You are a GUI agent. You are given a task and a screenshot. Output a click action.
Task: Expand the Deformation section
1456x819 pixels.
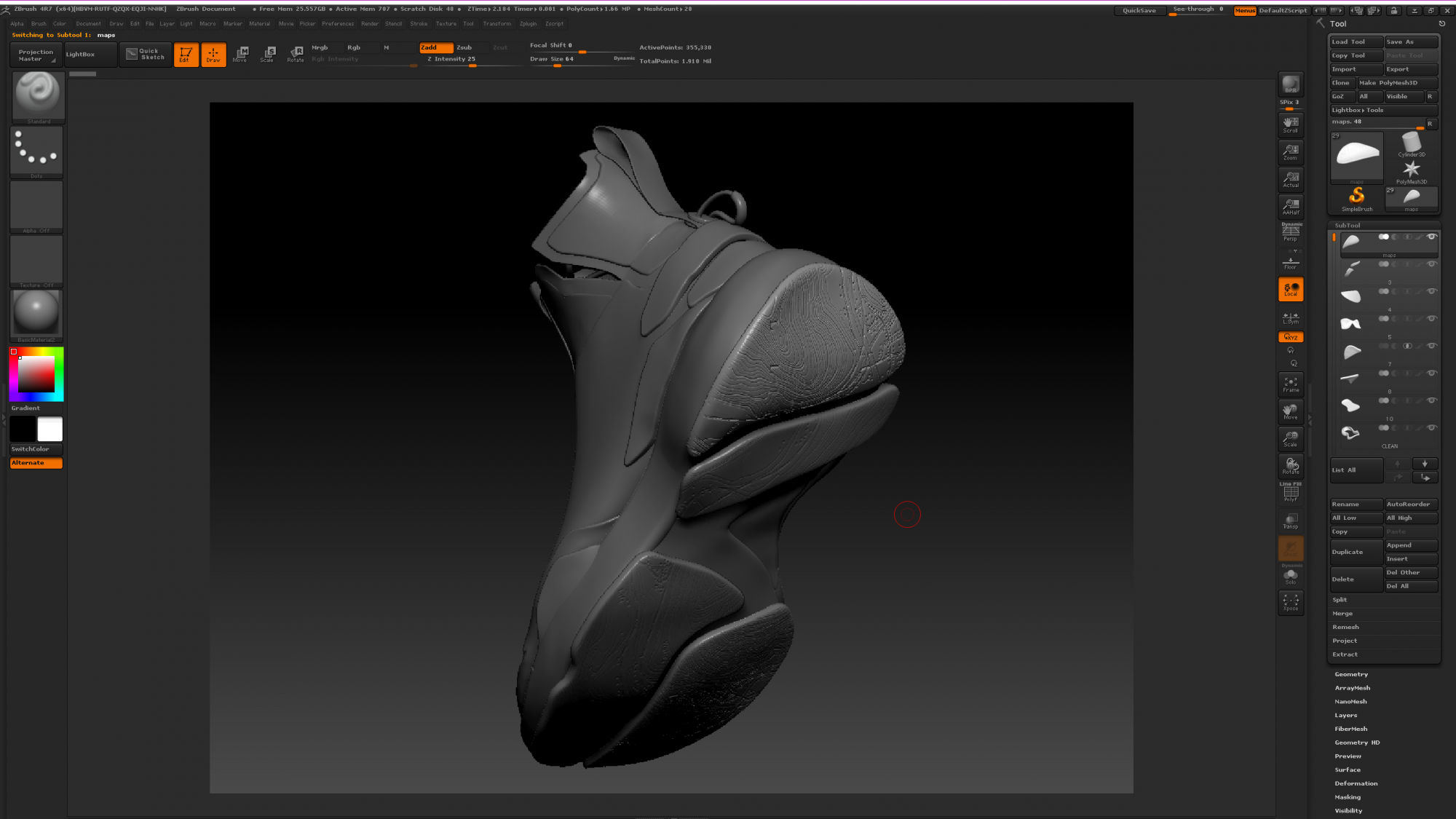[1356, 783]
